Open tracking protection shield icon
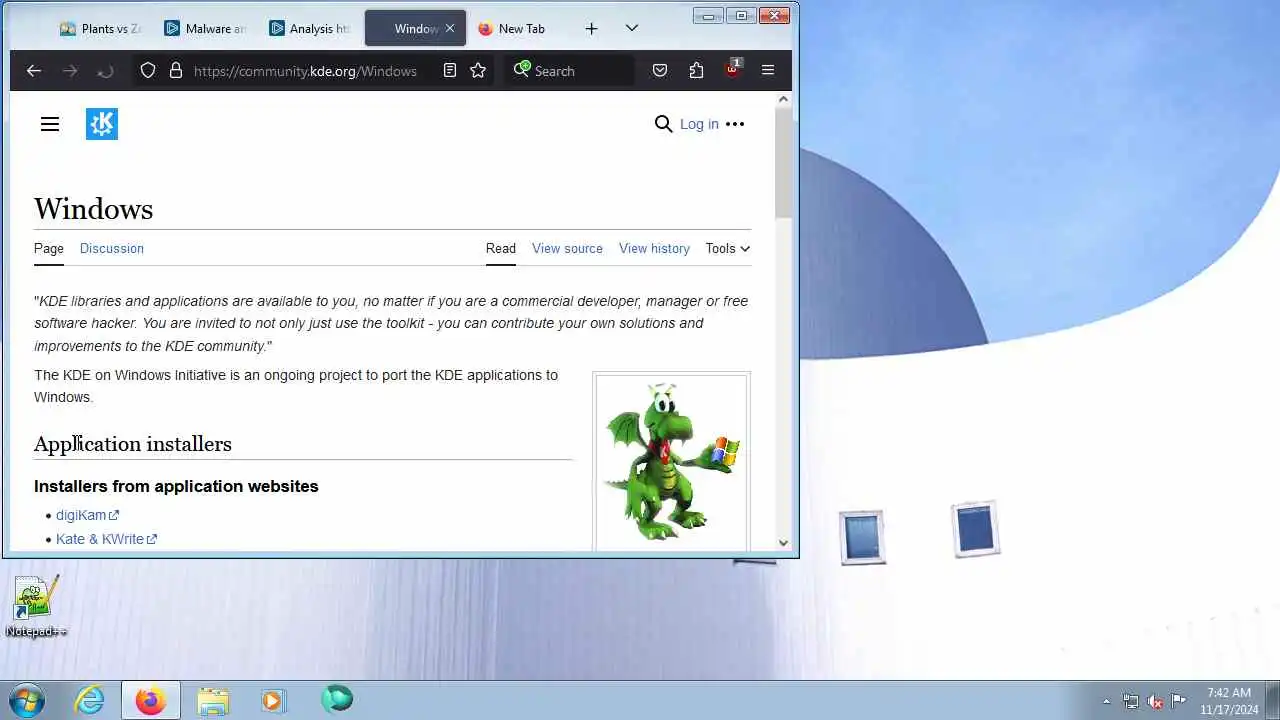This screenshot has height=720, width=1280. coord(148,70)
